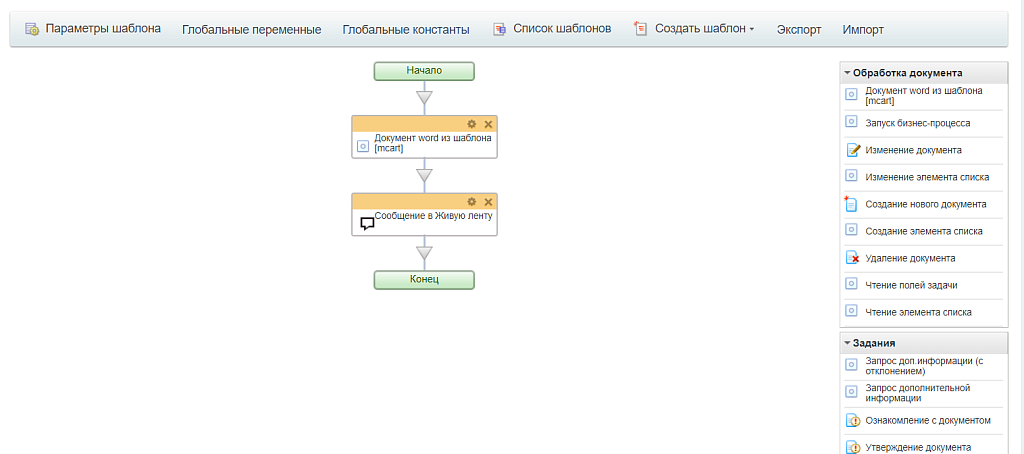This screenshot has width=1024, height=454.
Task: Open settings gear of Word document activity
Action: tap(472, 123)
